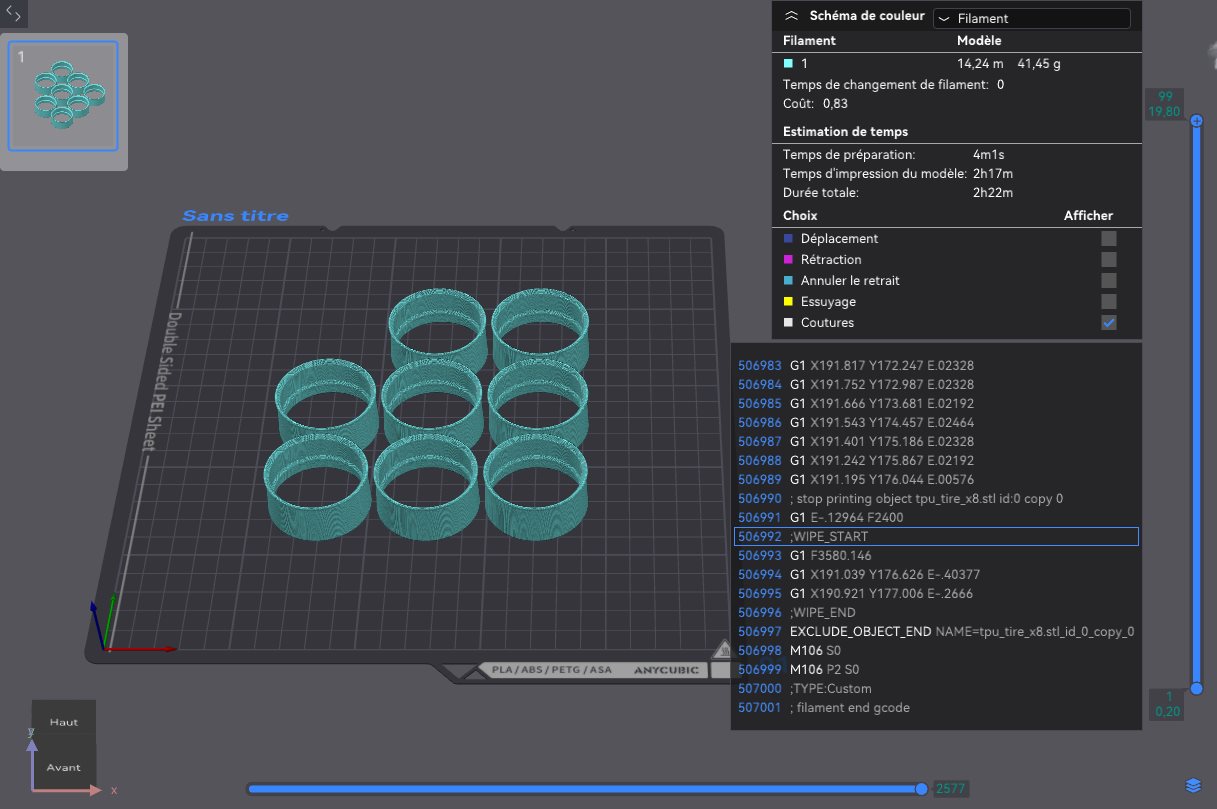Image resolution: width=1217 pixels, height=809 pixels.
Task: Click the top handle of layer slider
Action: coord(1197,120)
